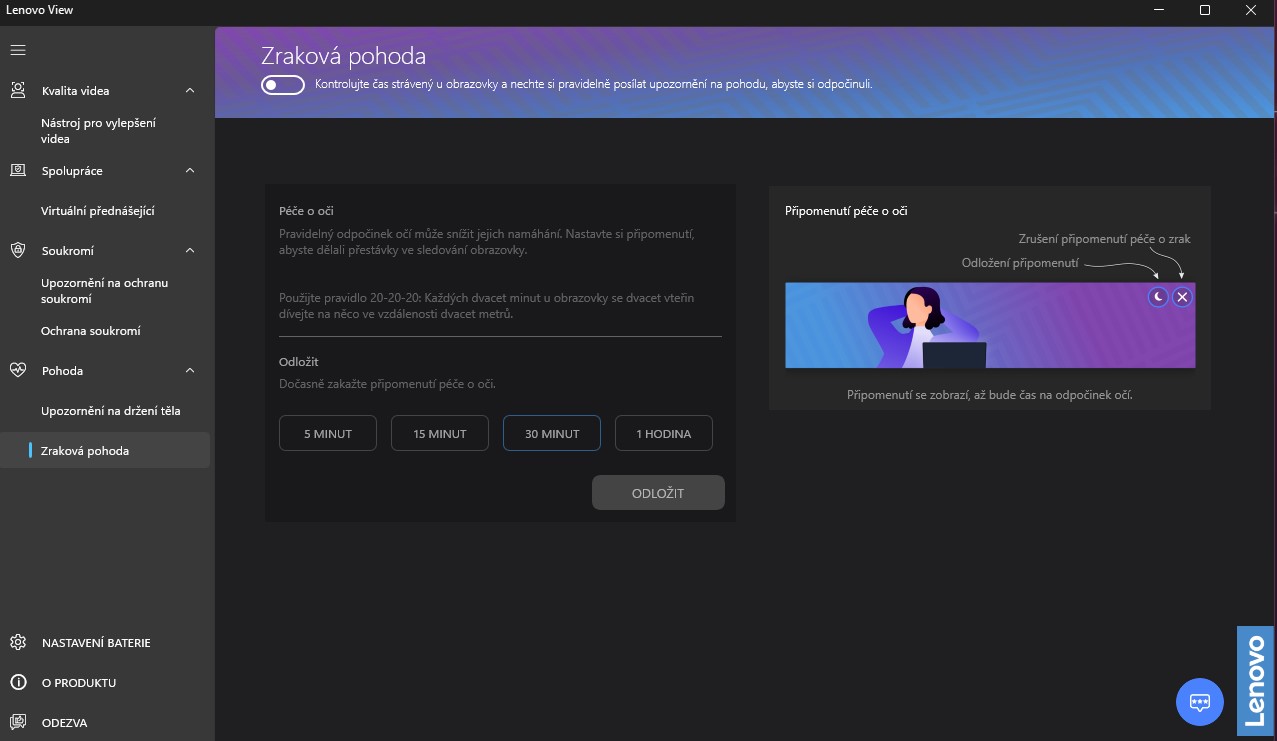Click the Soukromí shield icon
Image resolution: width=1277 pixels, height=741 pixels.
(x=18, y=251)
